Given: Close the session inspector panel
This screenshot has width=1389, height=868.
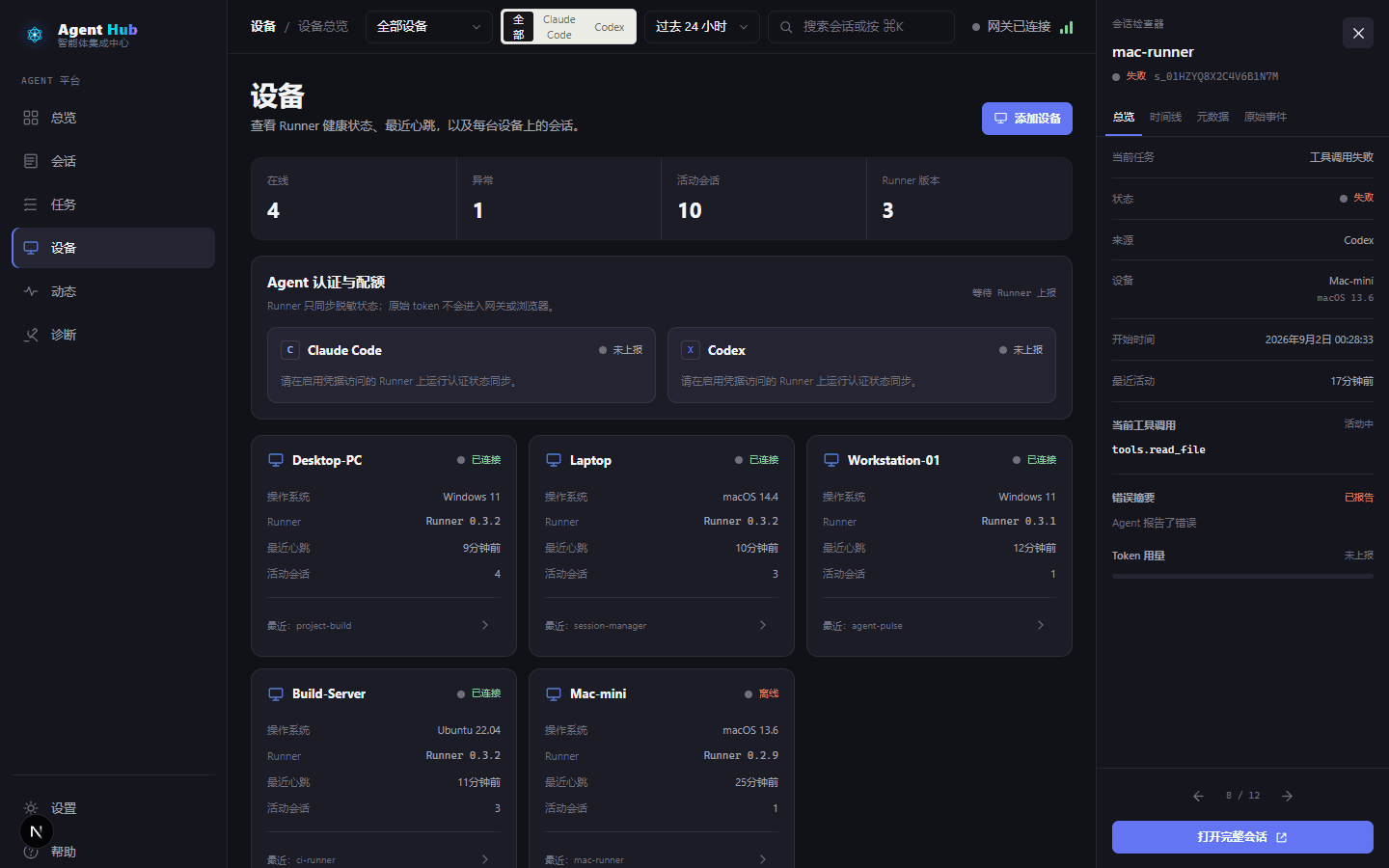Looking at the screenshot, I should click(x=1358, y=33).
